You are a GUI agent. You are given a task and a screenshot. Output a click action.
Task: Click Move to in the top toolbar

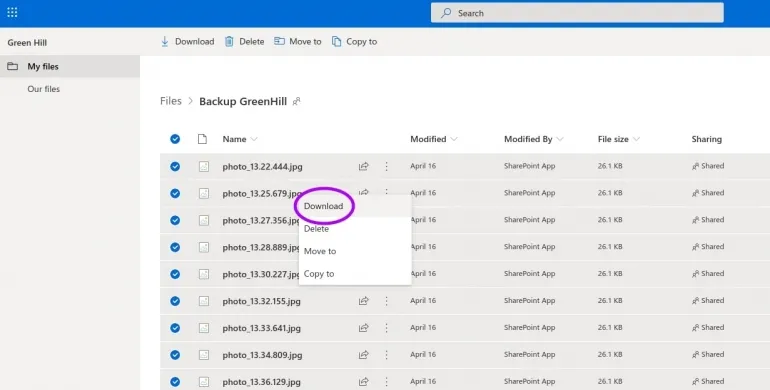pyautogui.click(x=298, y=42)
